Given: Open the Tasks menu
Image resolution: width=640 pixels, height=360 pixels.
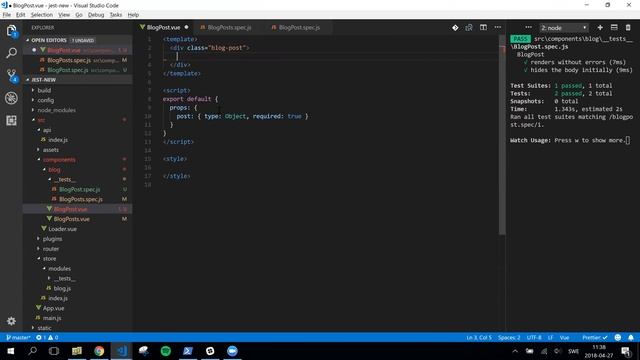Looking at the screenshot, I should point(116,15).
